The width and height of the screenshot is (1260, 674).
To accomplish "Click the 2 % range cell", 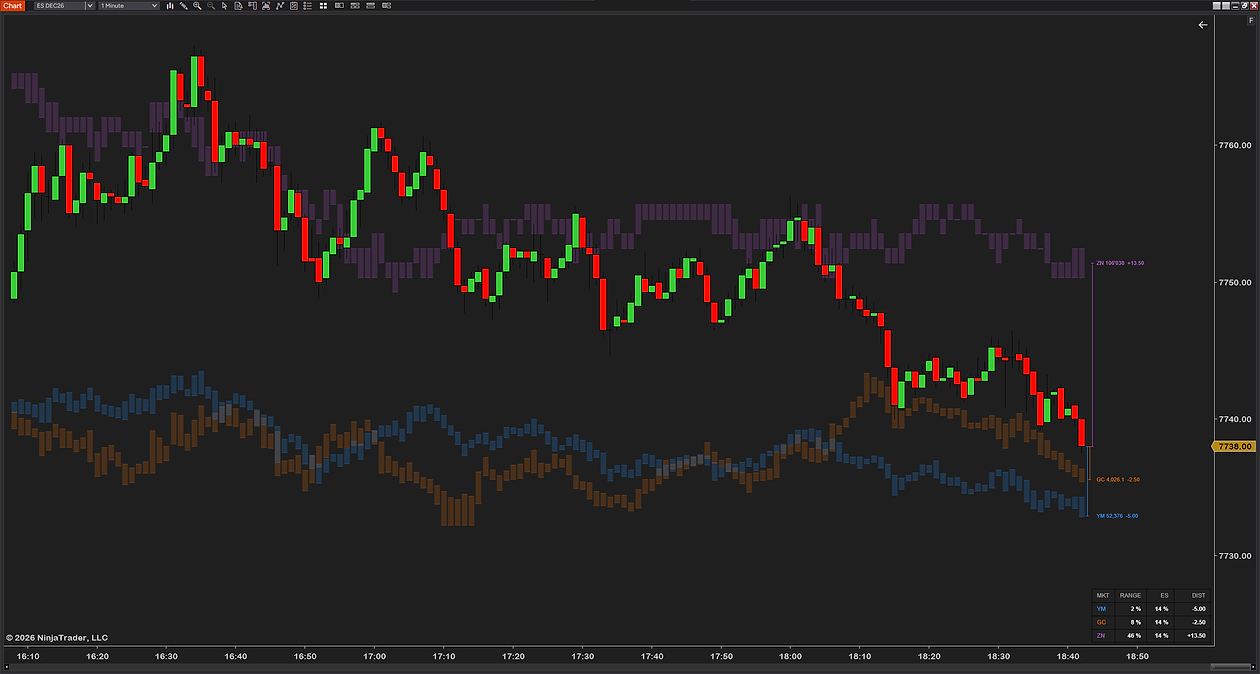I will tap(1135, 608).
